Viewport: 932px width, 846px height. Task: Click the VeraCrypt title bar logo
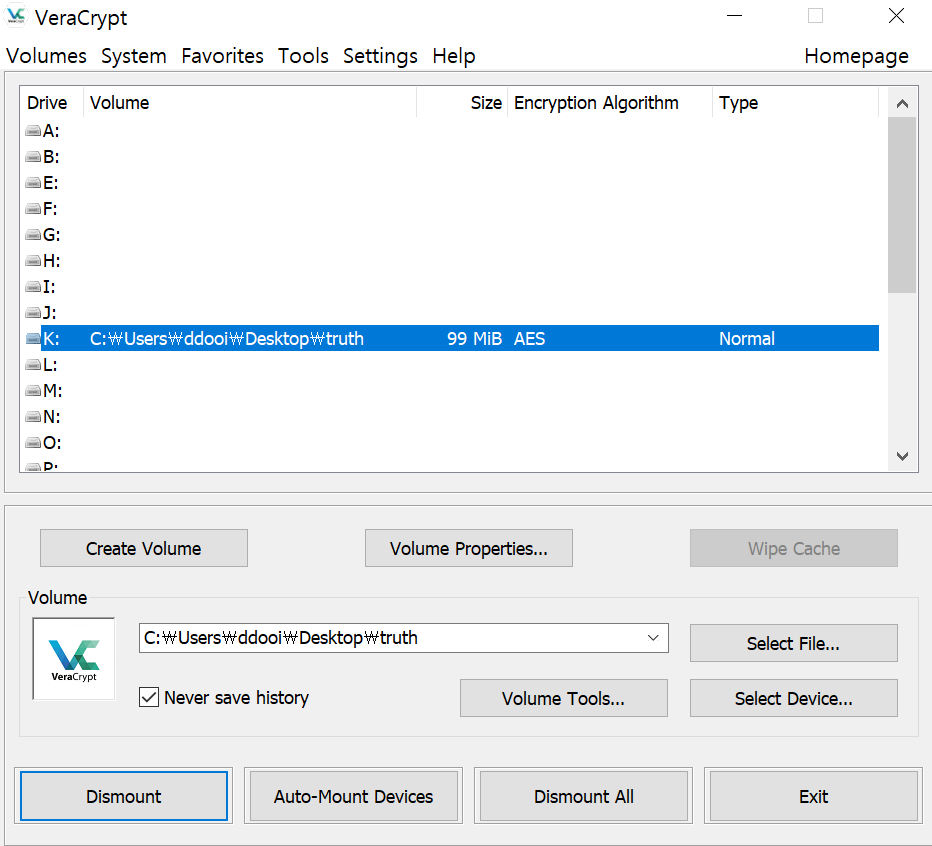(16, 16)
